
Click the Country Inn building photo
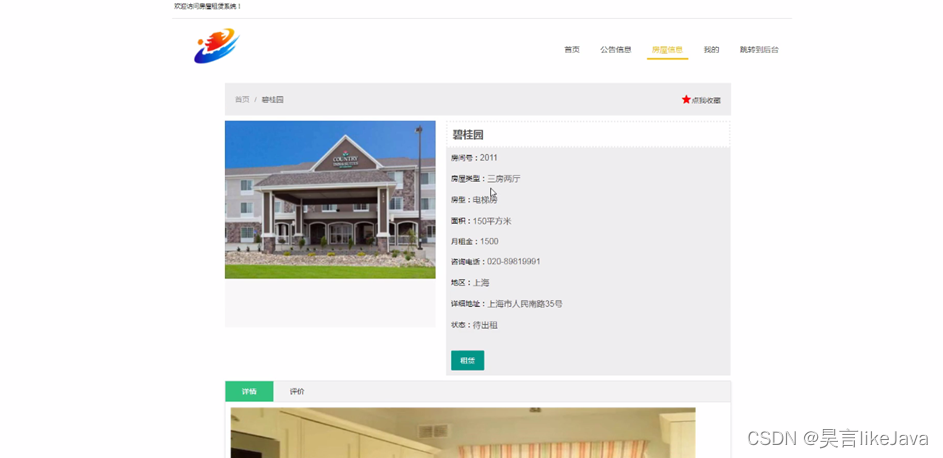[330, 200]
